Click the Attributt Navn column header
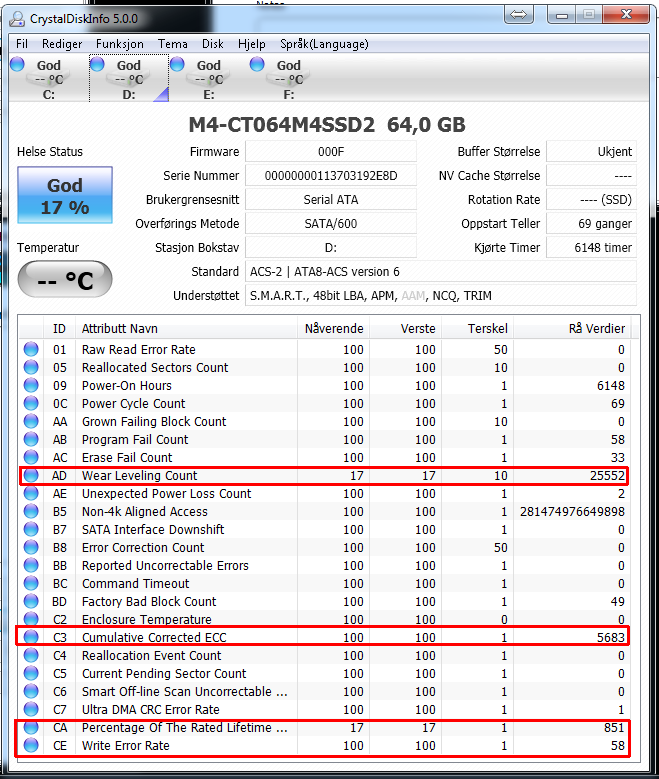 tap(186, 328)
